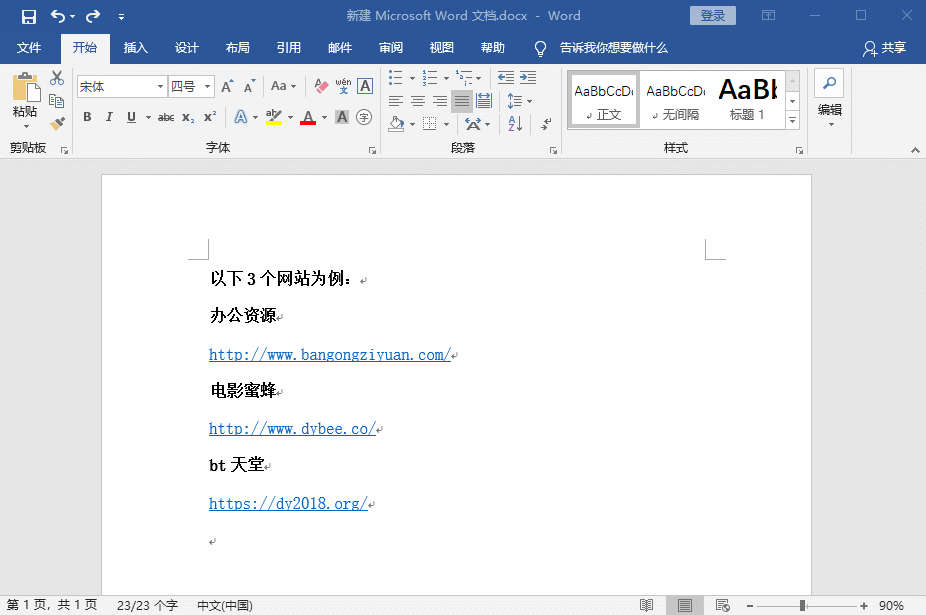Switch to the 审阅 tab

click(390, 48)
